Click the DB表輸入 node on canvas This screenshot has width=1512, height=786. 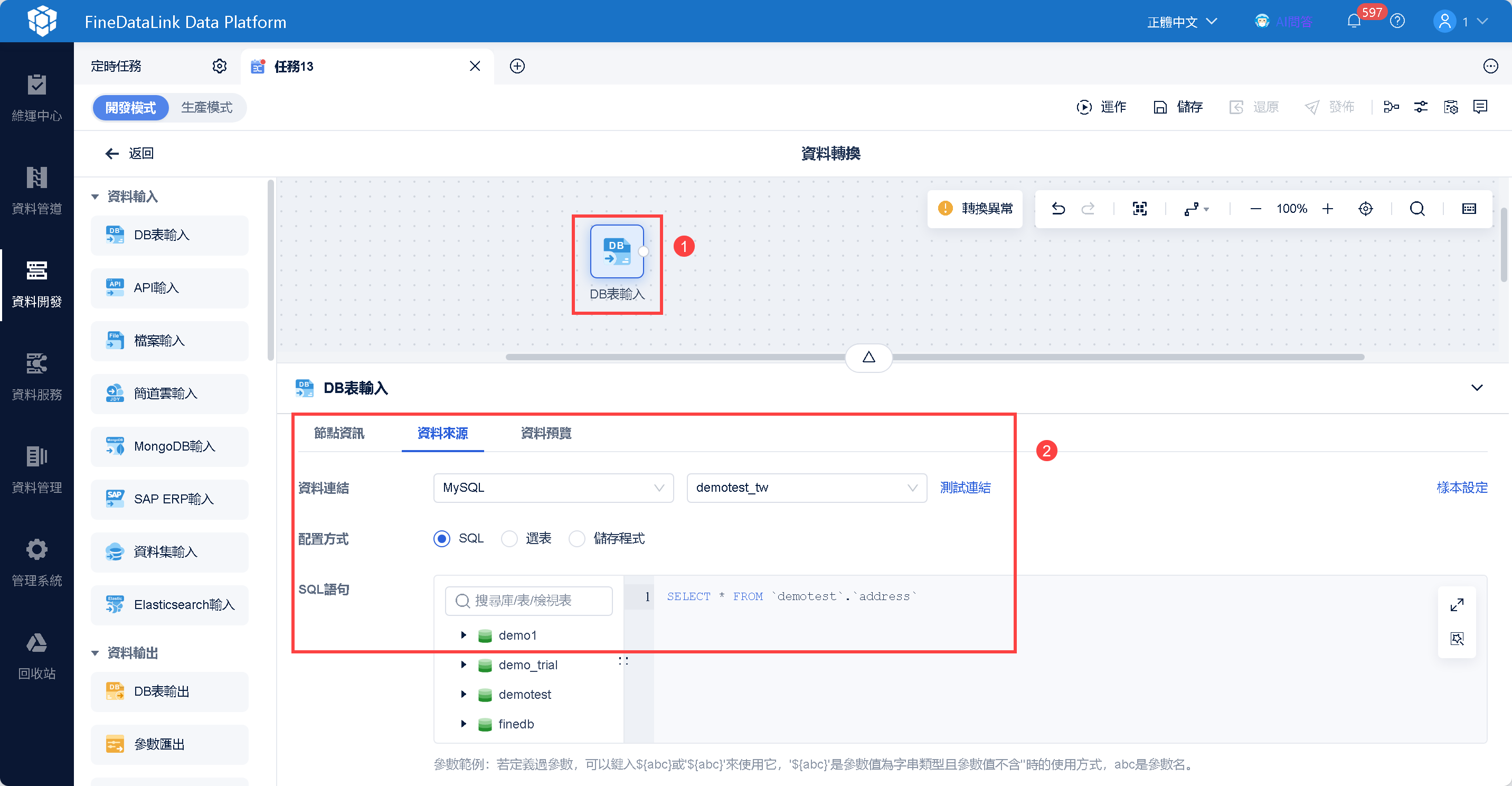point(616,251)
